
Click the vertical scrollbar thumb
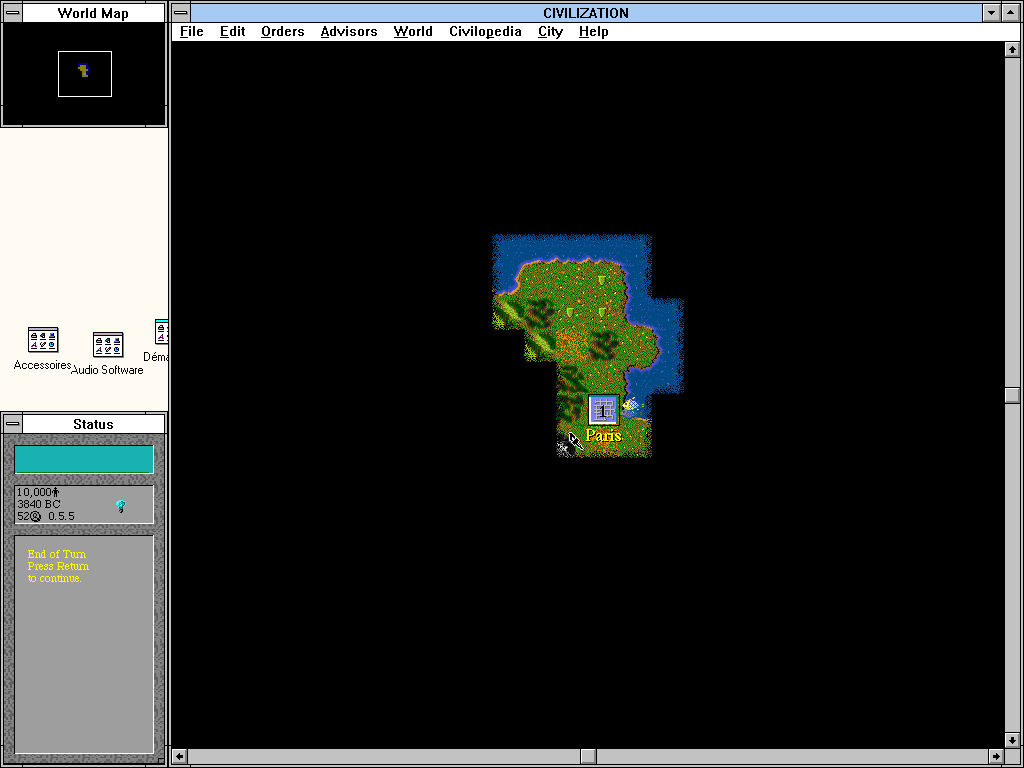tap(1012, 395)
